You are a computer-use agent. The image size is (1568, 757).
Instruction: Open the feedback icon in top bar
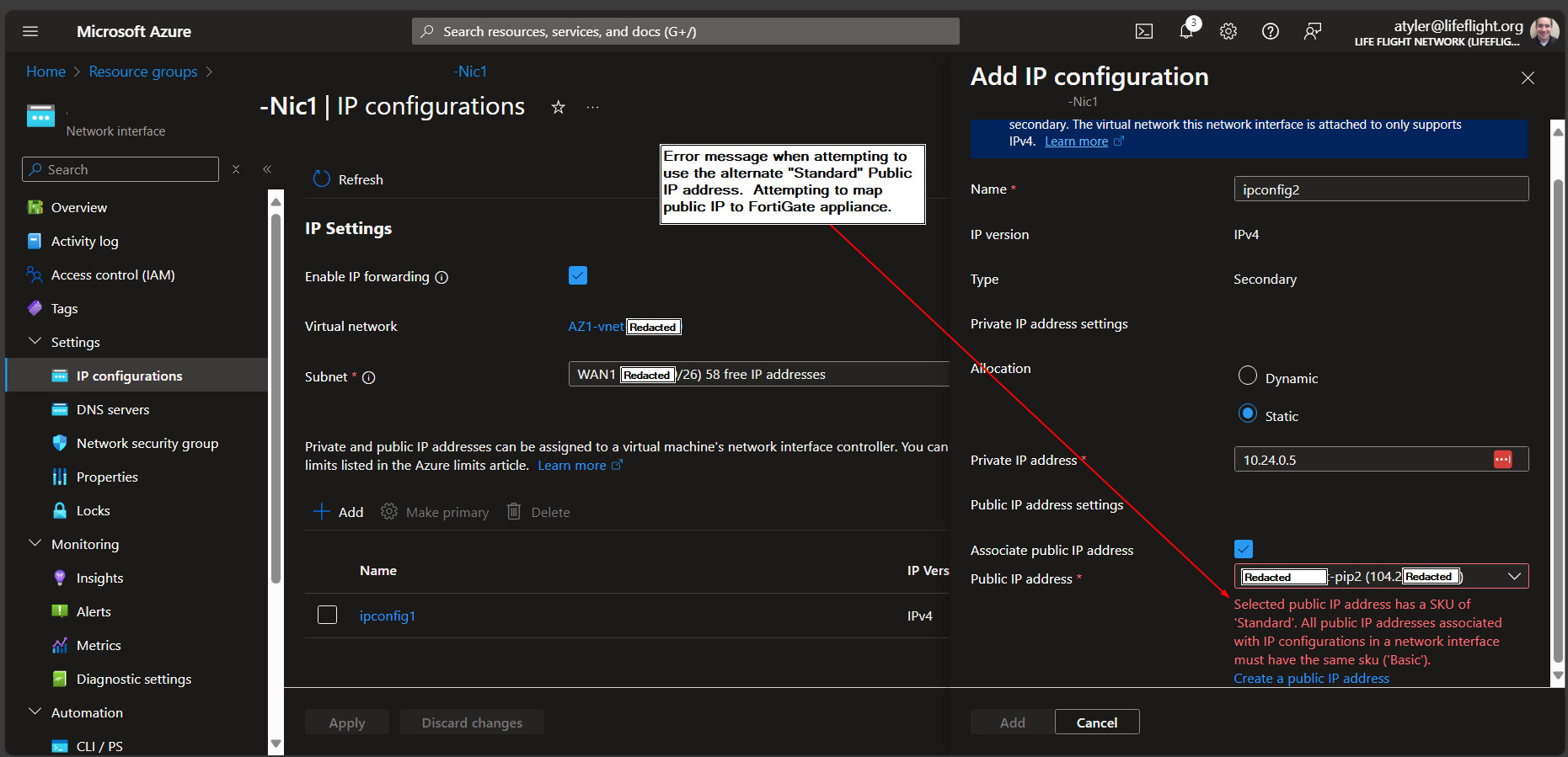click(1313, 31)
